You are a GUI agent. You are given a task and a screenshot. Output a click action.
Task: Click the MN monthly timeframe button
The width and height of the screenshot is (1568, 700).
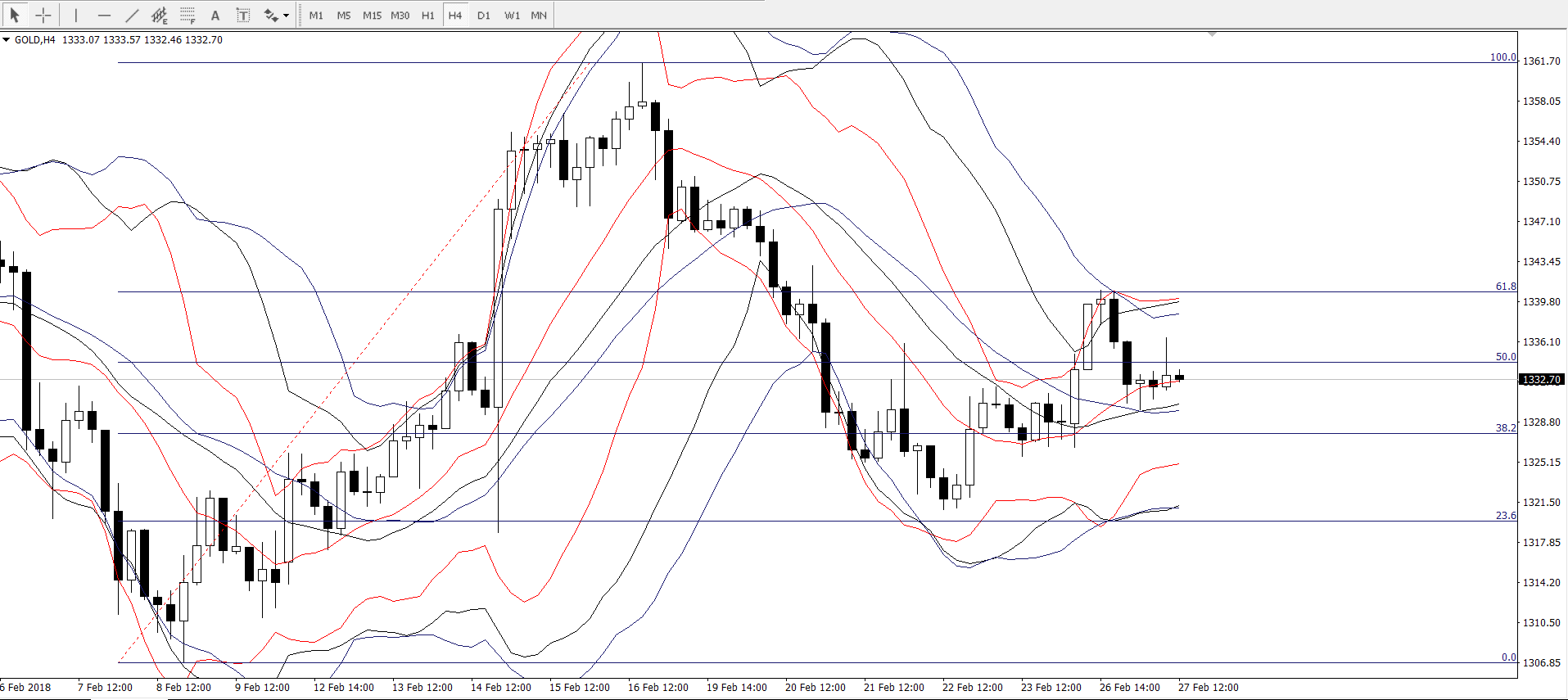click(539, 15)
